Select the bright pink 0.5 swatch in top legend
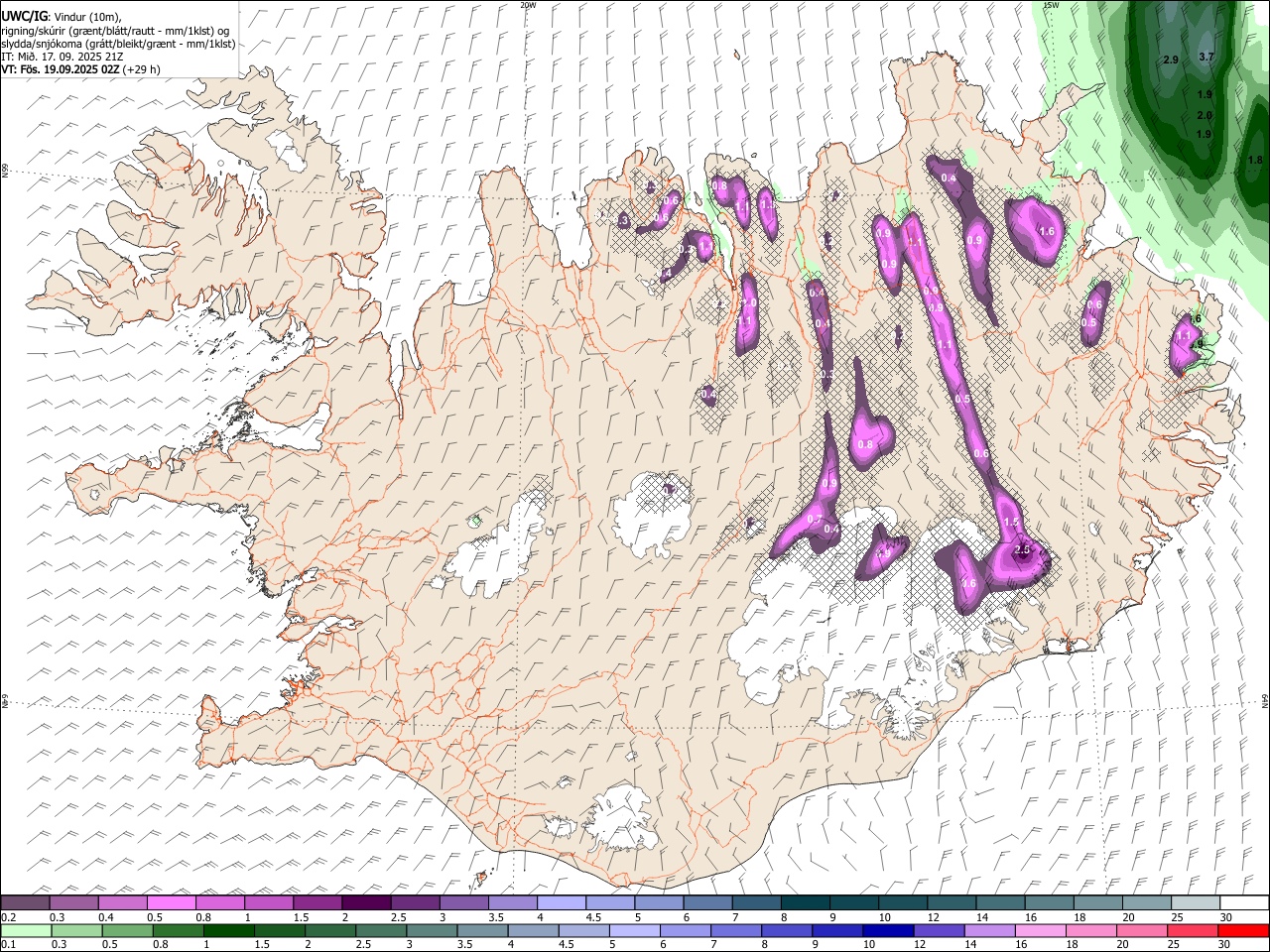 172,902
